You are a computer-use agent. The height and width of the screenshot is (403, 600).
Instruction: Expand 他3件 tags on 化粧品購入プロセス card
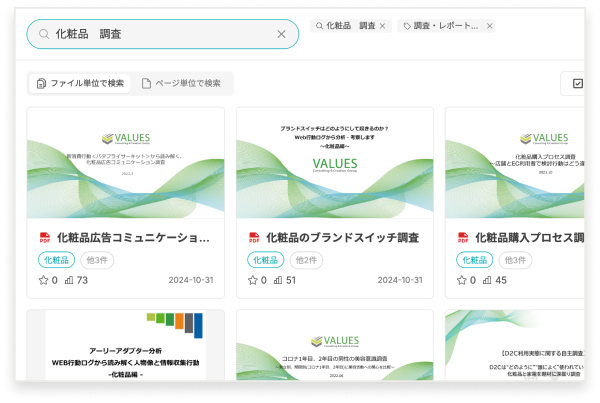tap(515, 260)
